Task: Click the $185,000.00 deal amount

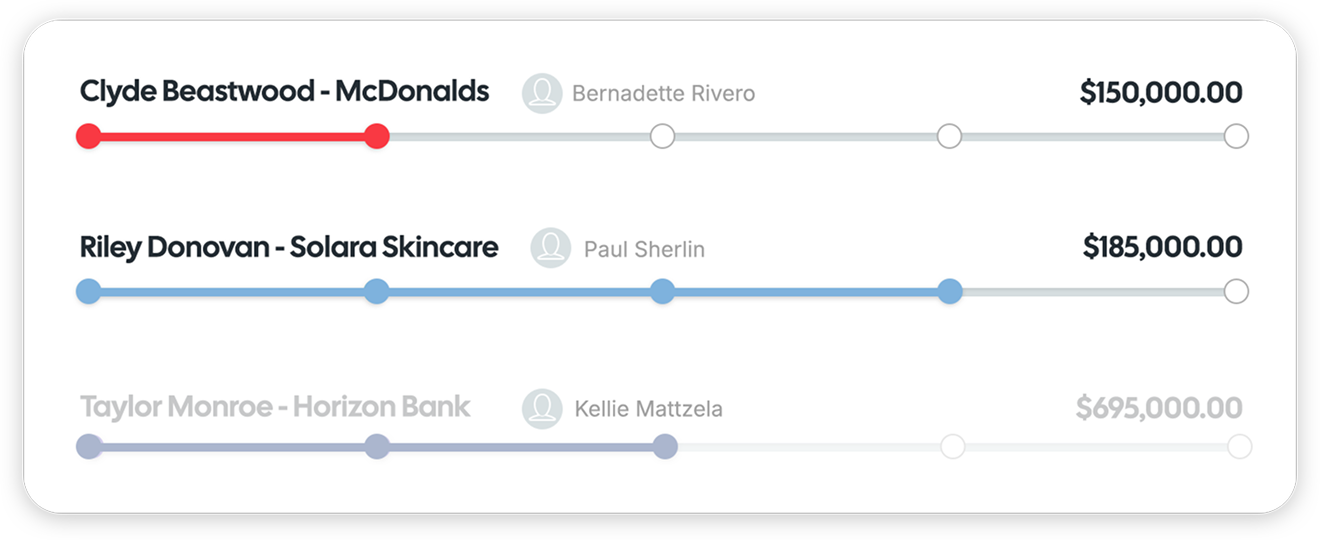Action: [x=1162, y=247]
